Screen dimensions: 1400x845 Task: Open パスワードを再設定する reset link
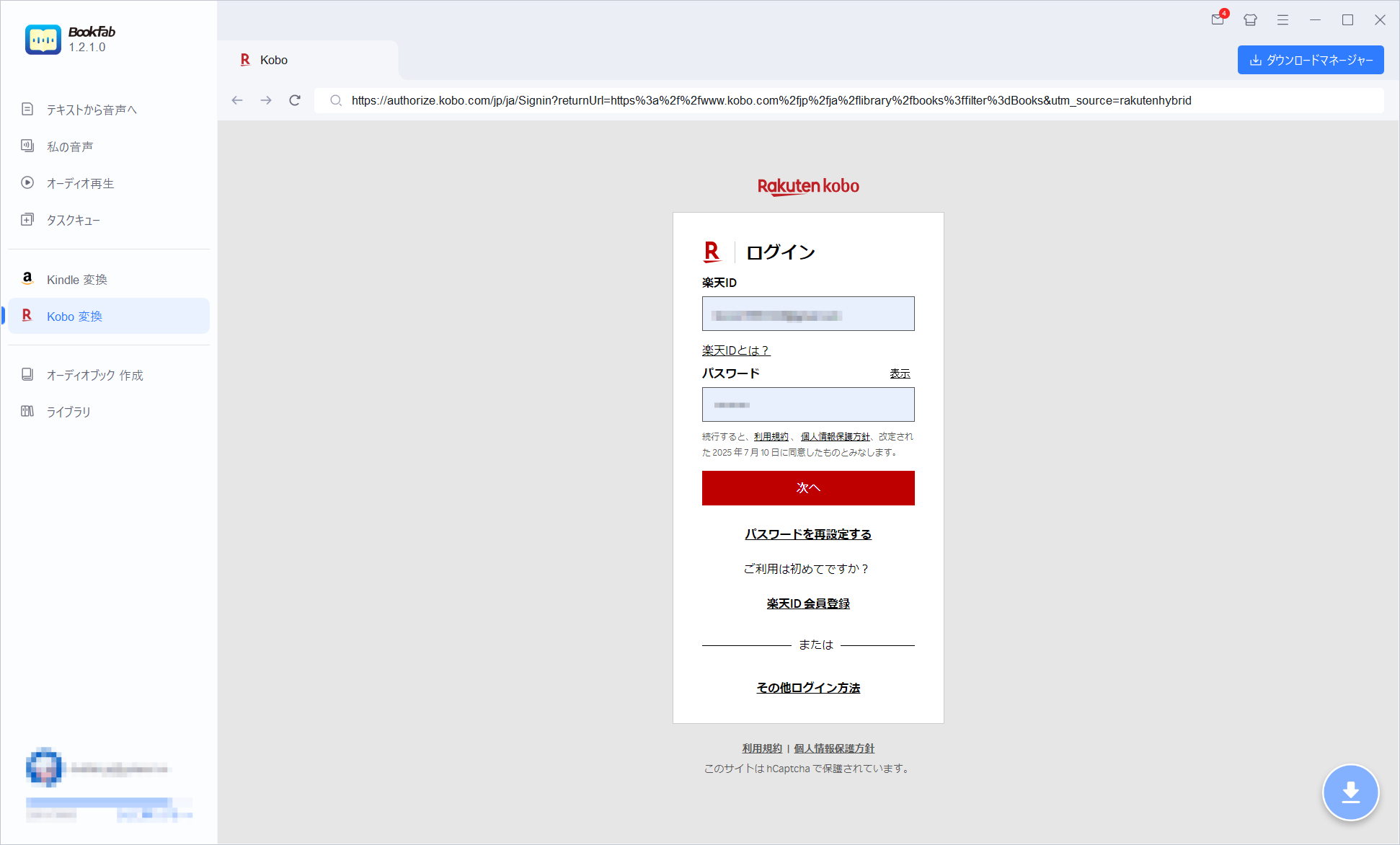807,534
